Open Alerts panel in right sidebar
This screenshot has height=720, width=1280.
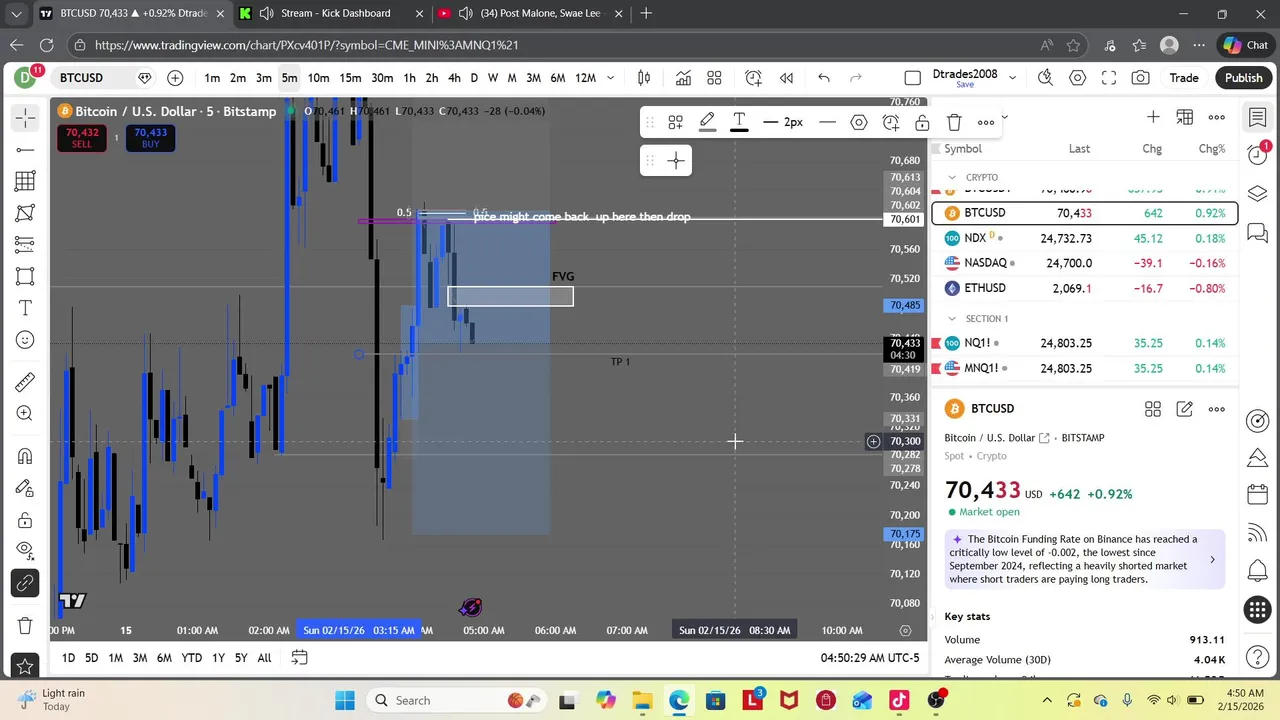click(x=1258, y=154)
